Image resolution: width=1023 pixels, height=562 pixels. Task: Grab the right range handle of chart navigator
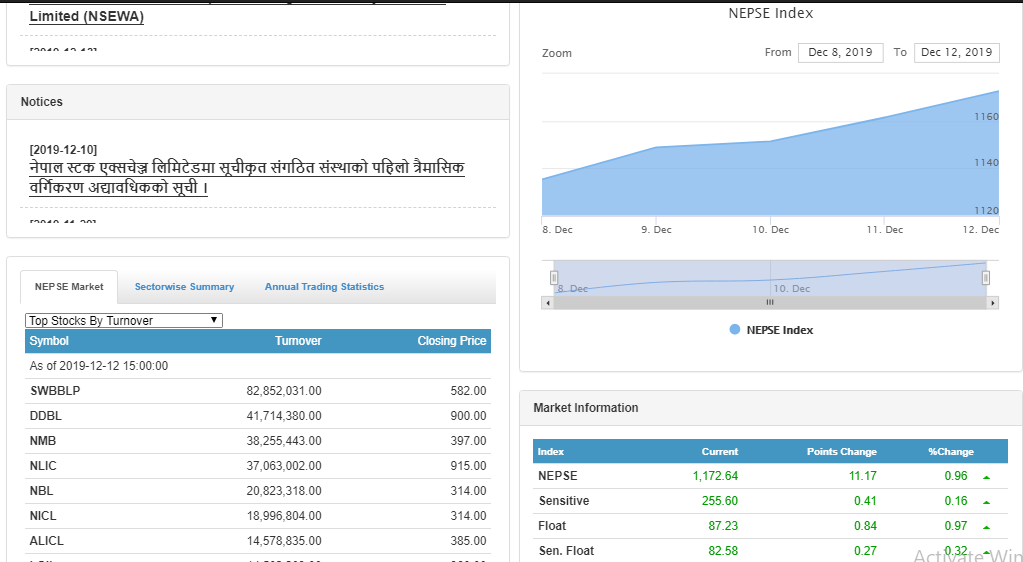pyautogui.click(x=986, y=278)
